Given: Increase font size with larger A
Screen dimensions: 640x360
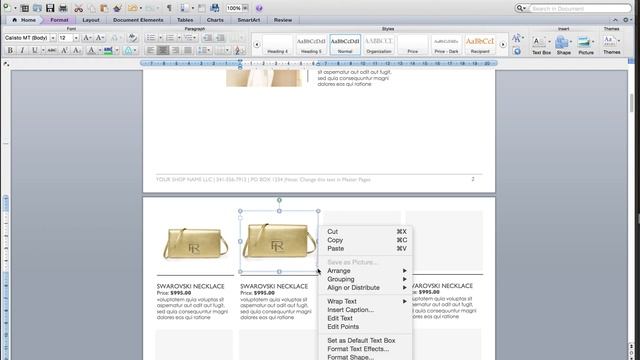Looking at the screenshot, I should [87, 38].
